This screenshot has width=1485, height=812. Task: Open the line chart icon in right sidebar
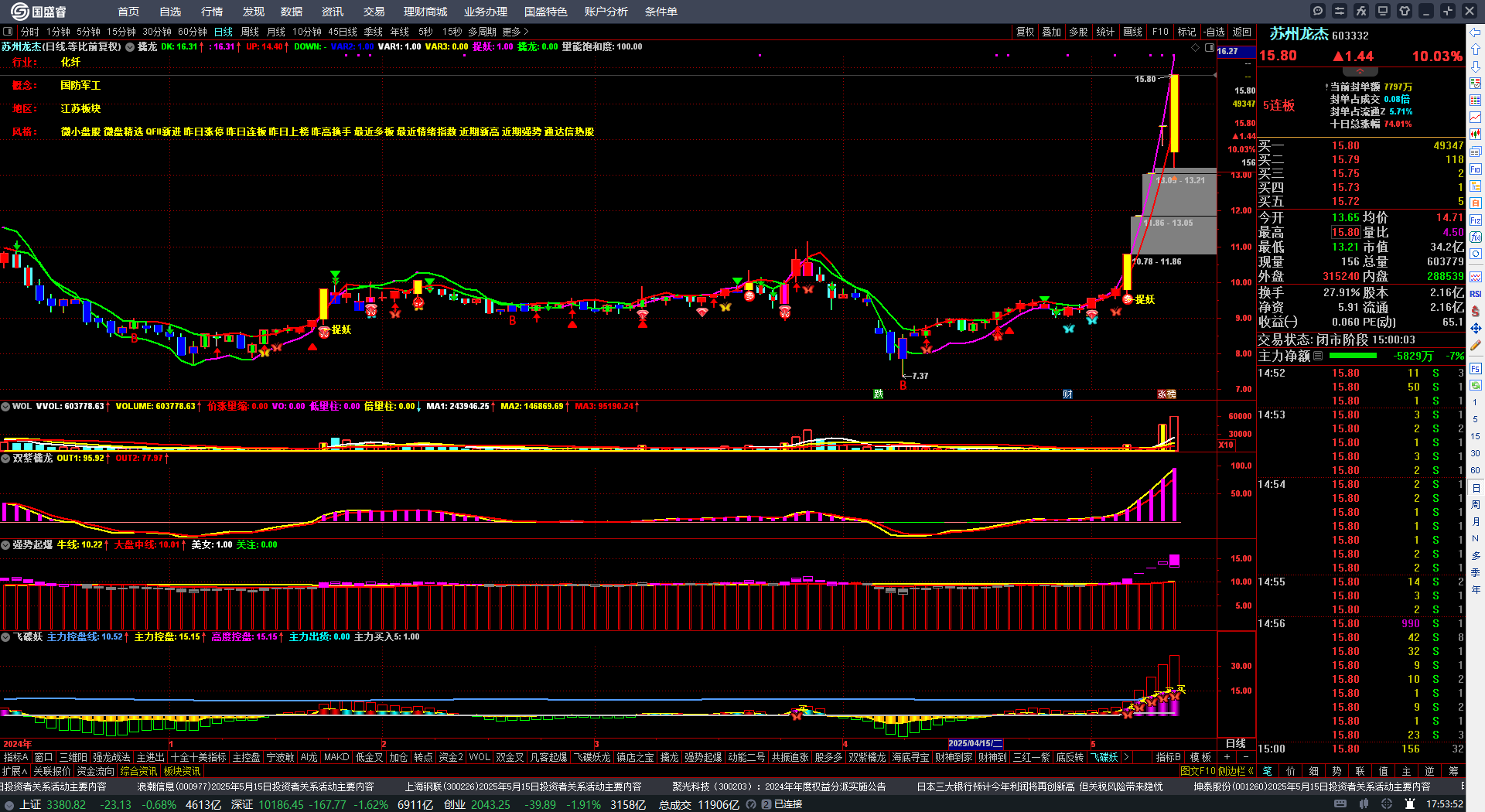point(1476,118)
